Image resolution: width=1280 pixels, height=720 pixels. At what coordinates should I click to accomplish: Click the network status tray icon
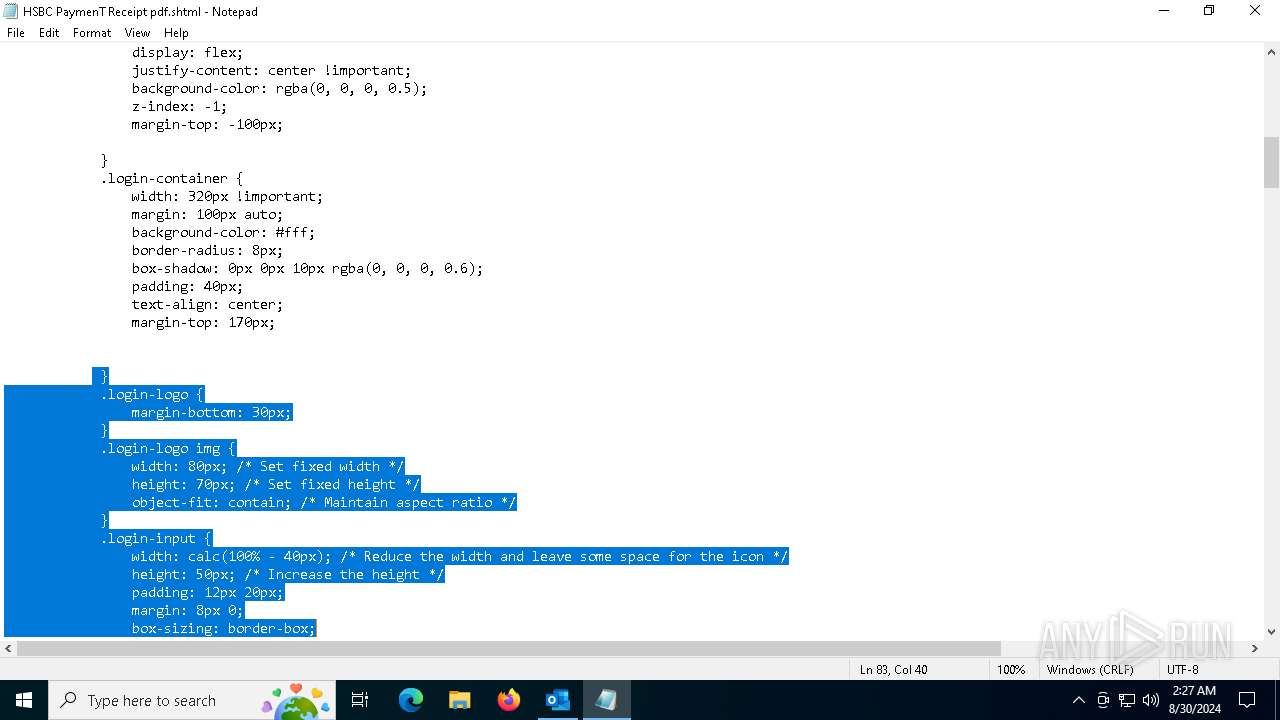pos(1127,700)
